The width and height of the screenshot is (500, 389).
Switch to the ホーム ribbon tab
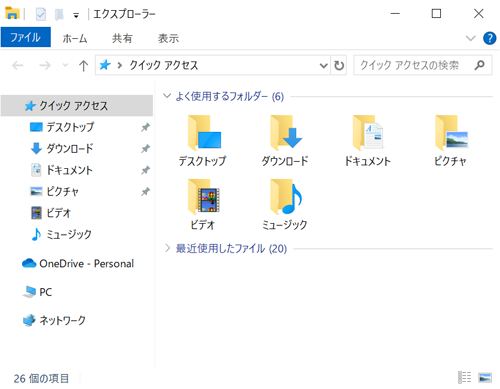click(x=75, y=38)
